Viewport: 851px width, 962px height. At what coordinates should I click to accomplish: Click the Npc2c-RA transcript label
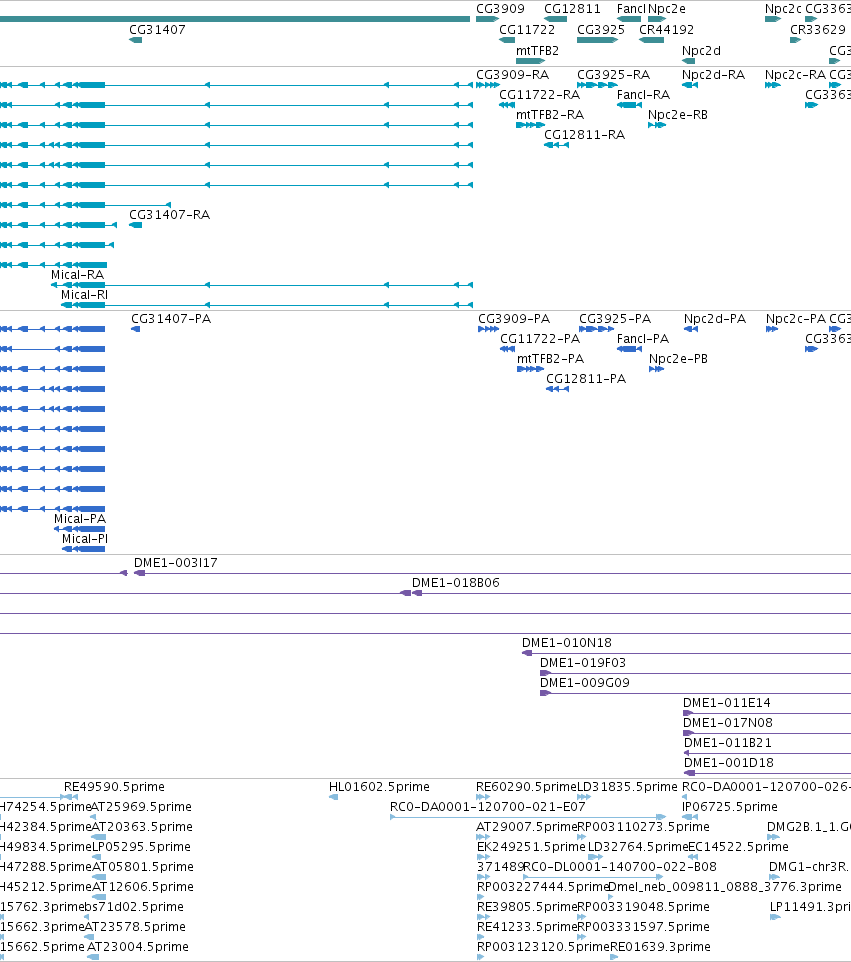tap(795, 75)
